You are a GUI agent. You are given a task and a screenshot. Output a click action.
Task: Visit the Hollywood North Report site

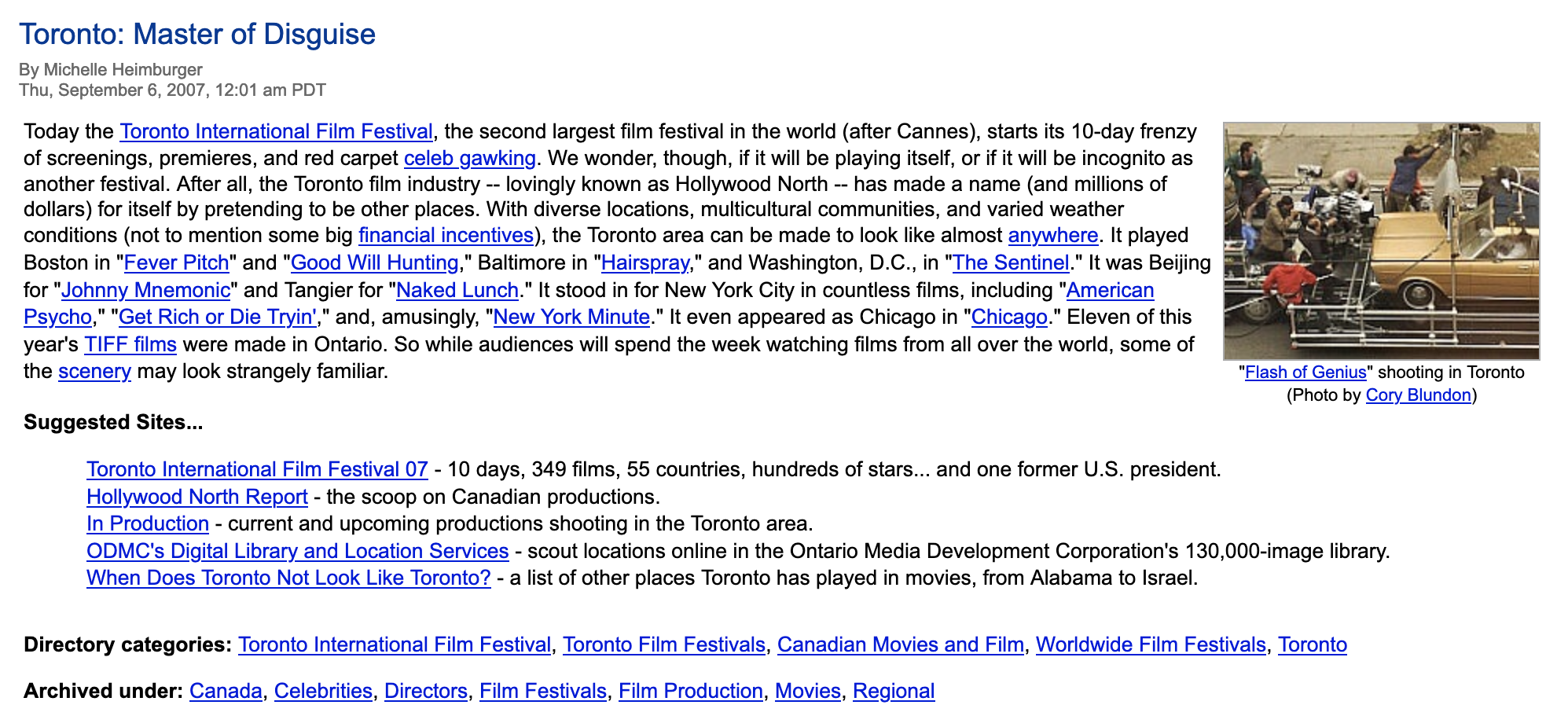coord(196,497)
